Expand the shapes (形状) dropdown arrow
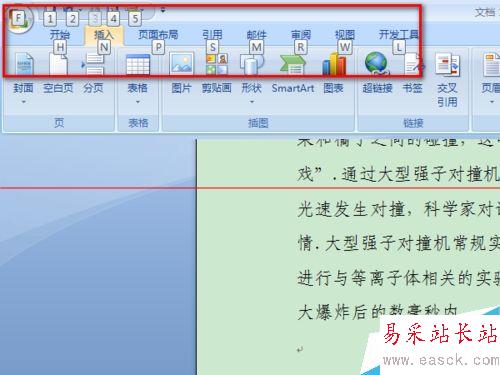 click(252, 102)
